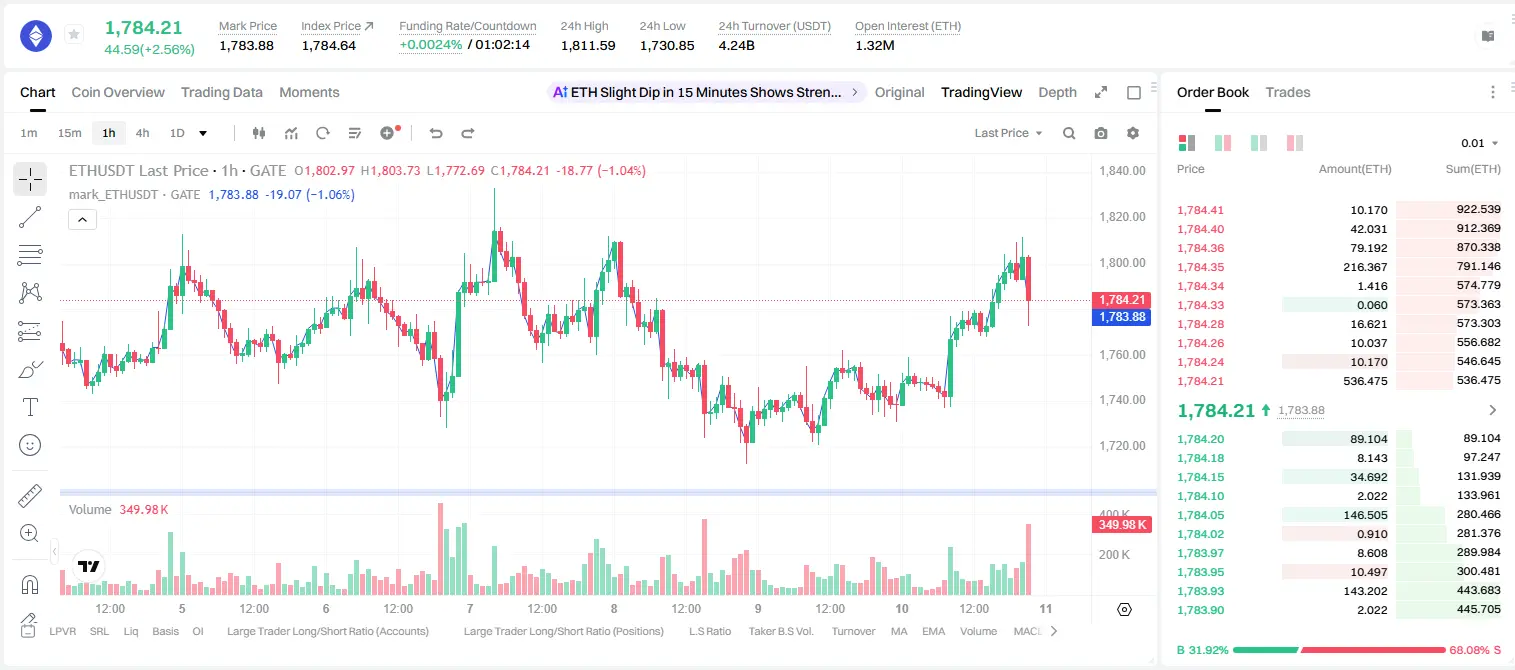Open the Last Price dropdown
This screenshot has width=1515, height=670.
[1008, 133]
